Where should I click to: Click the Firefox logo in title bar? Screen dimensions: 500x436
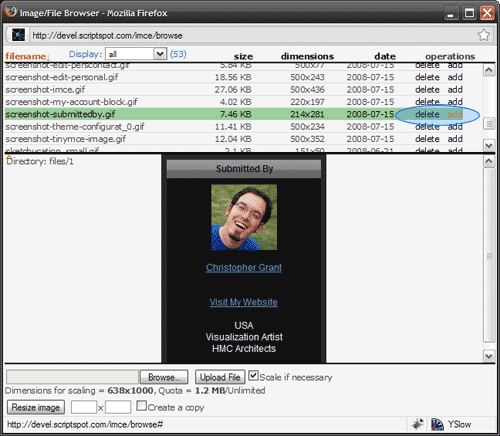(x=10, y=12)
